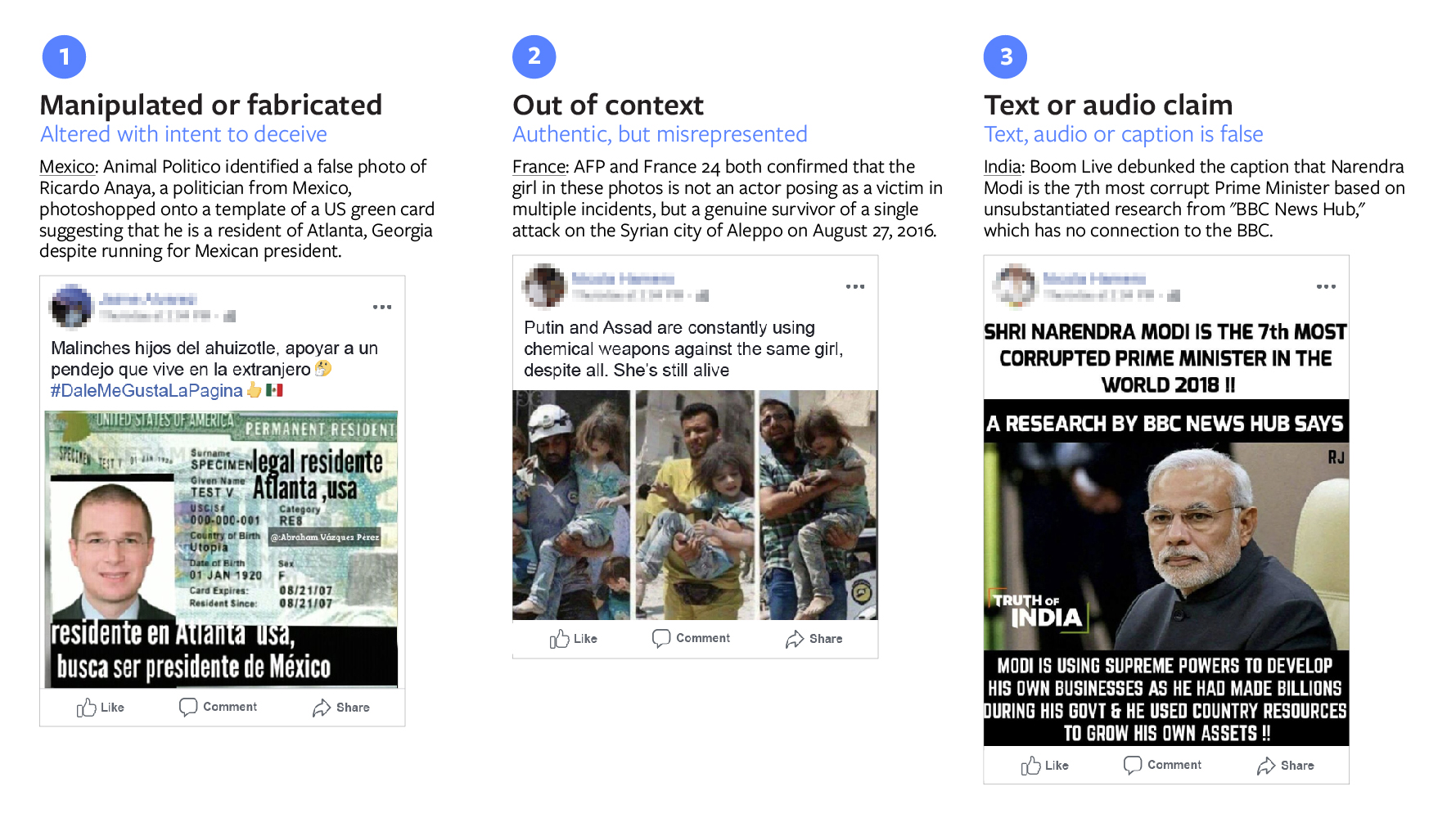1456x818 pixels.
Task: Click the underlined France link
Action: [x=539, y=167]
